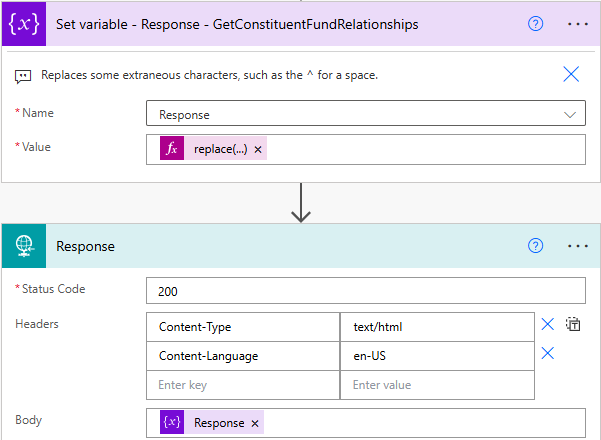Click the Set variable curly-brace icon
The width and height of the screenshot is (601, 440).
23,23
